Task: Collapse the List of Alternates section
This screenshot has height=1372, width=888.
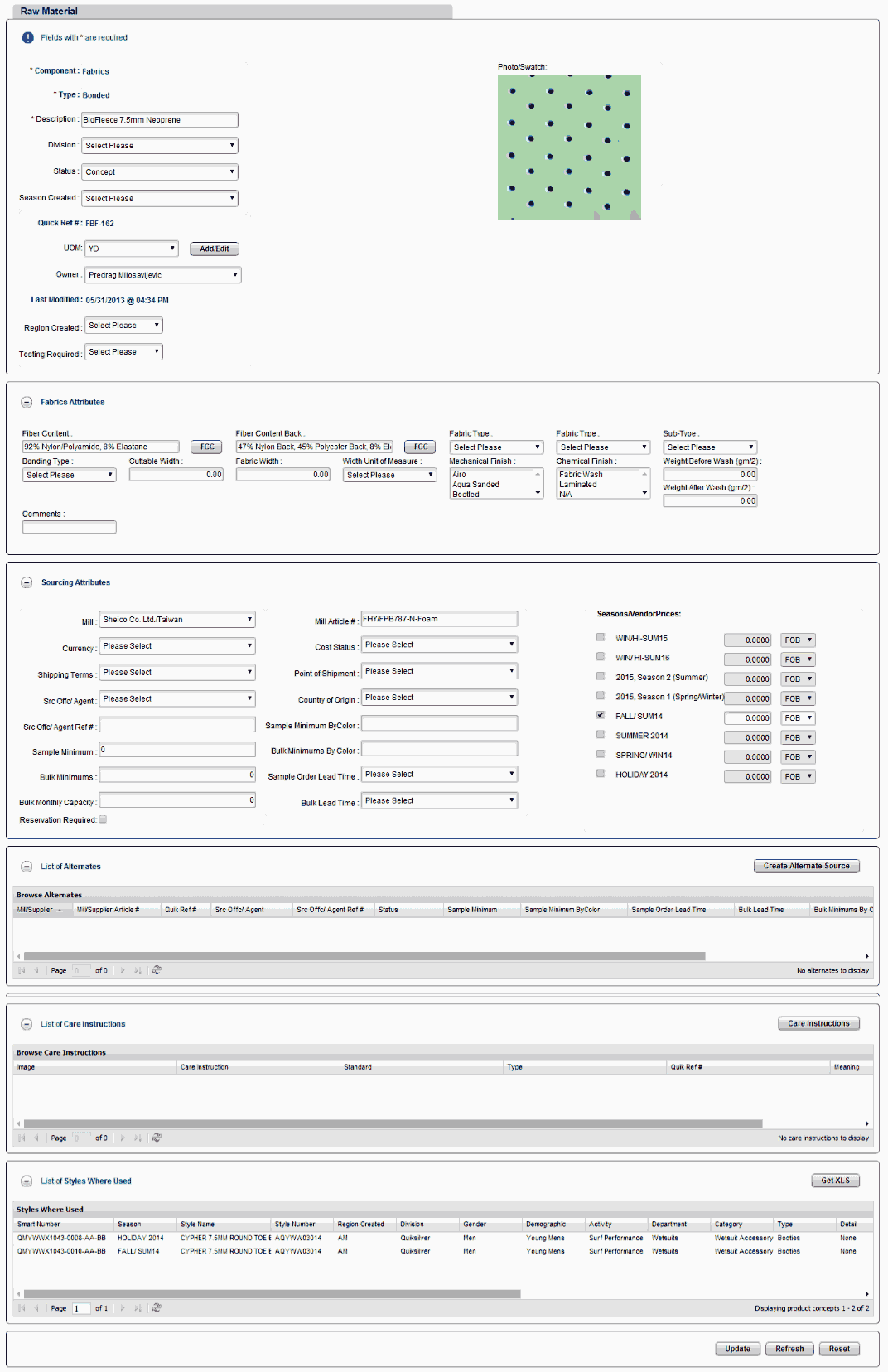Action: [27, 867]
